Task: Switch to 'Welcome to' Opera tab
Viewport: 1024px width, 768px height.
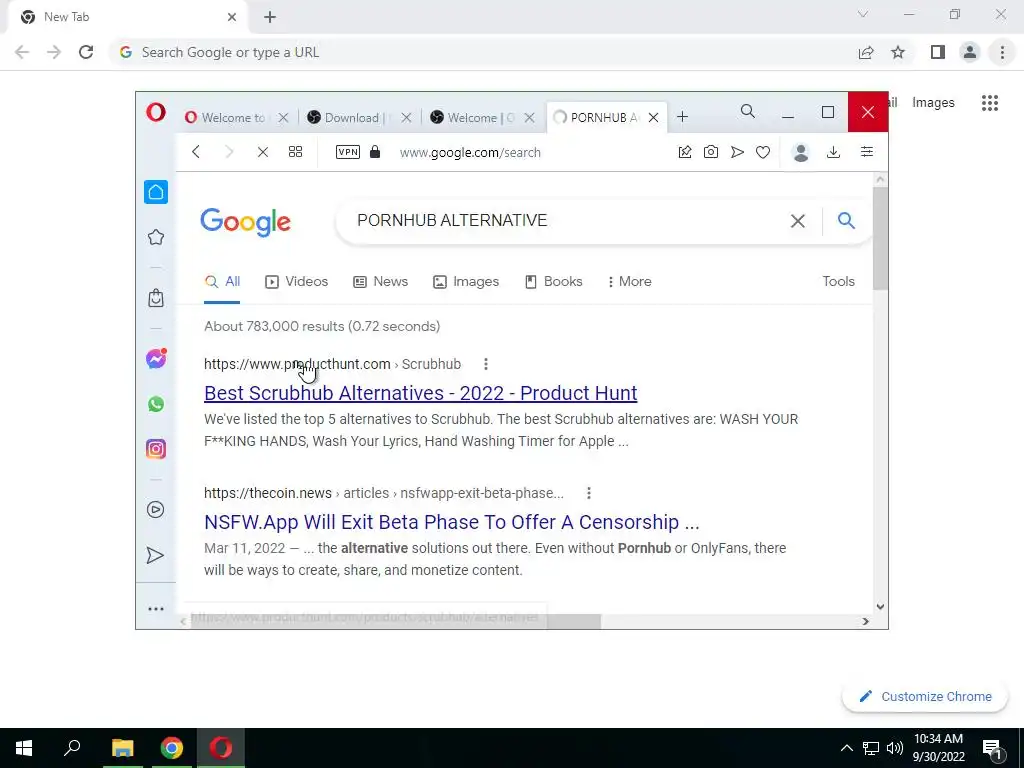Action: tap(232, 118)
